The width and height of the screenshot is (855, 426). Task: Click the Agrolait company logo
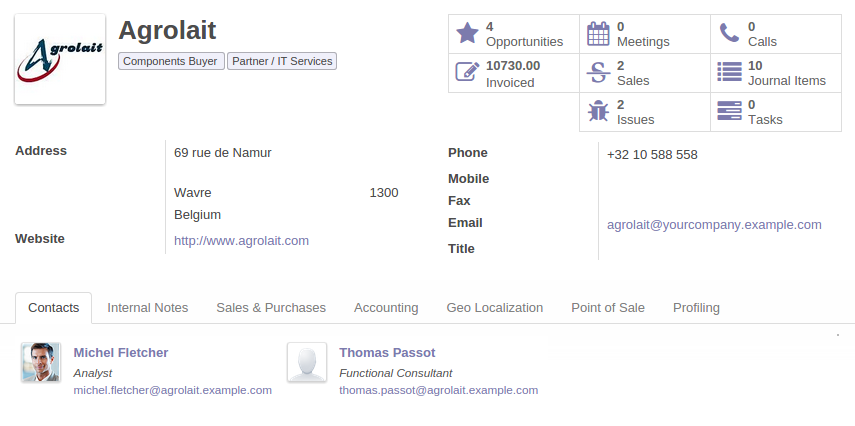point(60,59)
